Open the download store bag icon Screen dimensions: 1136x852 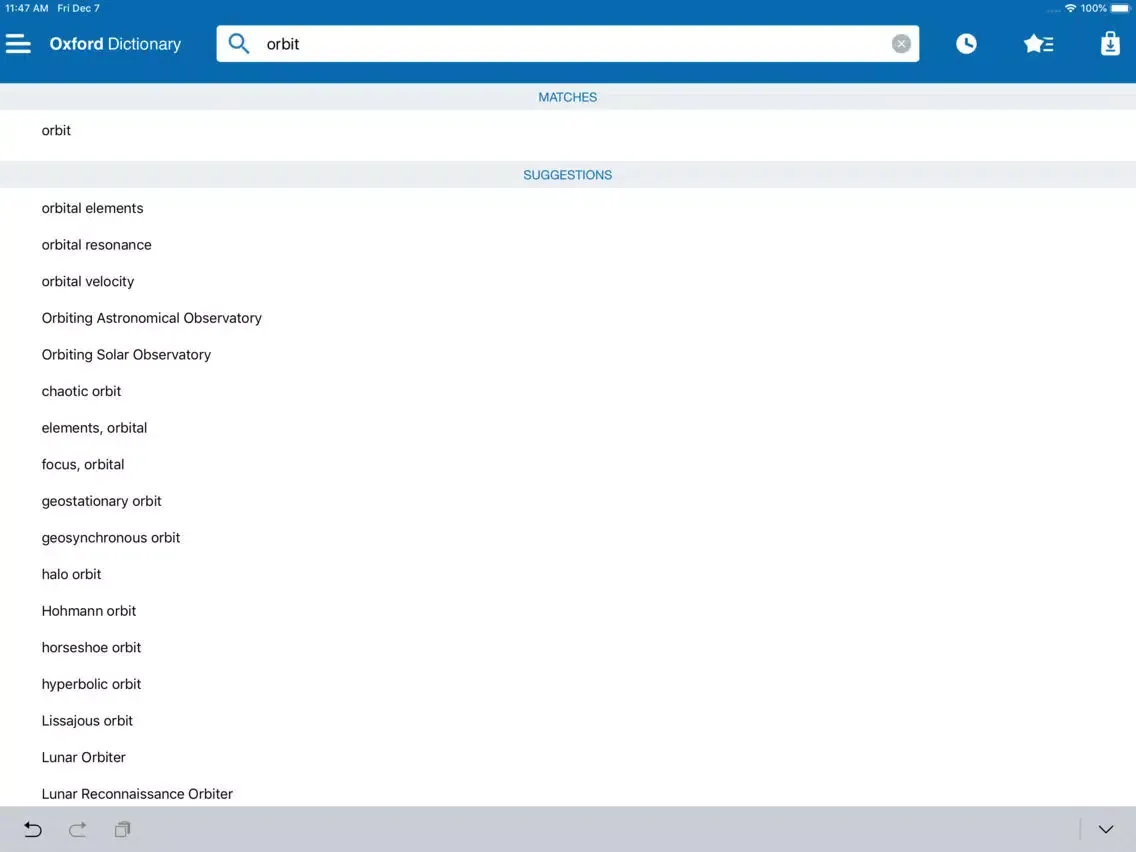[x=1110, y=43]
